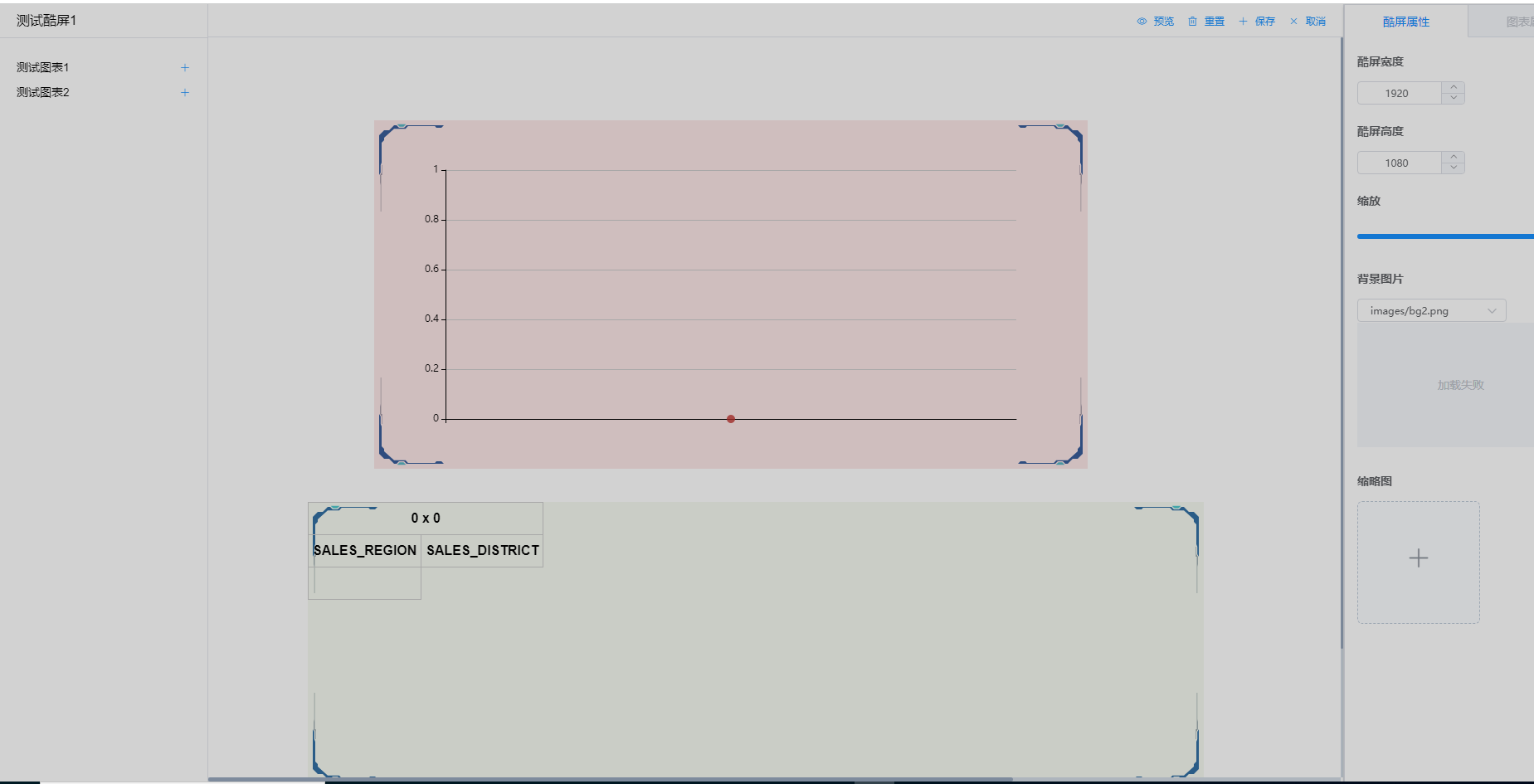Decrease 酷屏高度 with the down arrow
The width and height of the screenshot is (1534, 784).
pyautogui.click(x=1454, y=168)
